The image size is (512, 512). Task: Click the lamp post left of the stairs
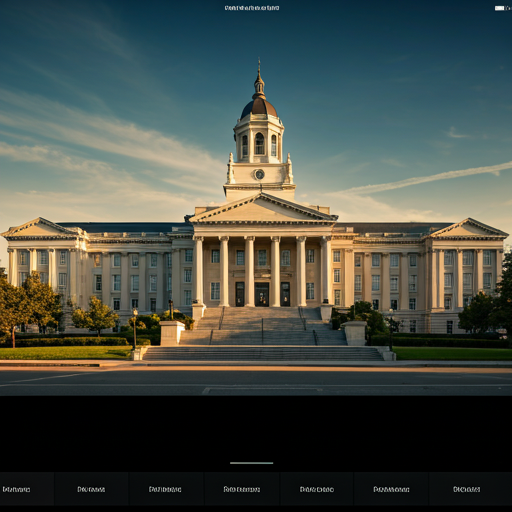coord(135,329)
